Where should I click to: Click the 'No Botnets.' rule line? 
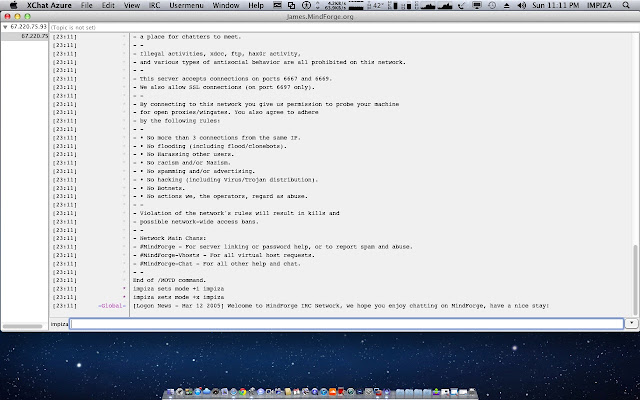click(159, 188)
